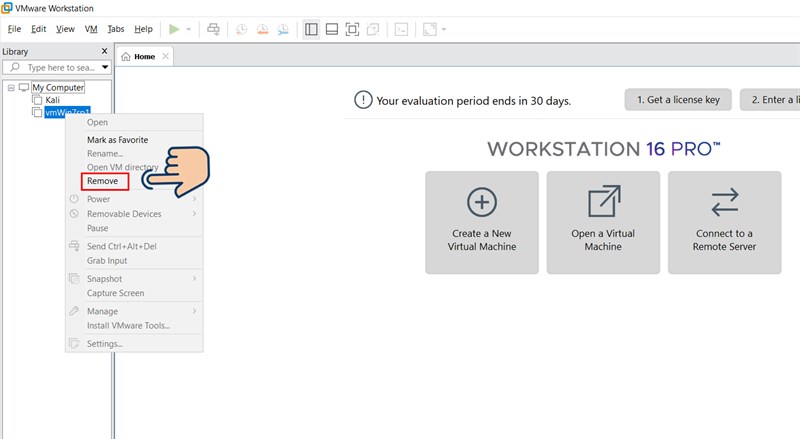Choose Mark as Favorite in context menu
Viewport: 800px width, 439px height.
[117, 140]
